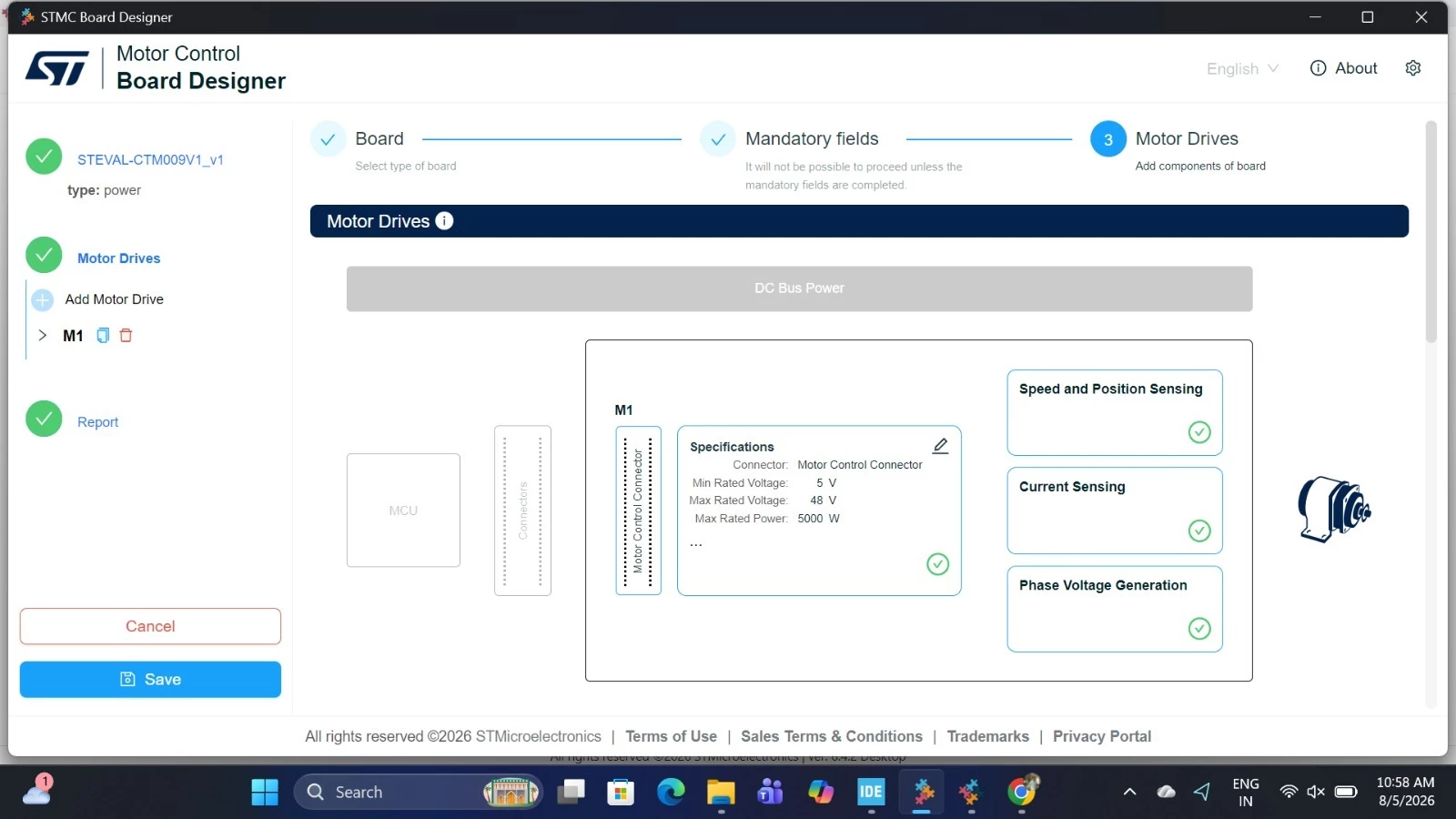Open Microsoft Store from taskbar
1456x819 pixels.
pyautogui.click(x=621, y=793)
